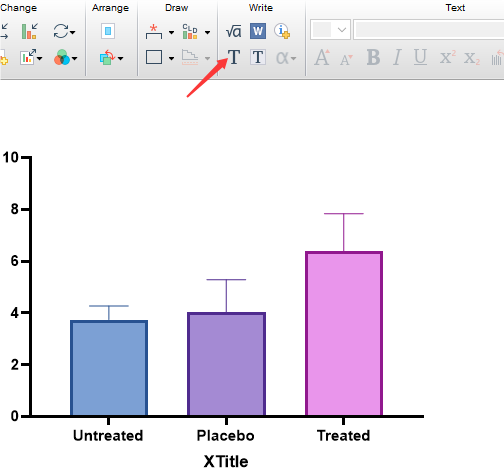Screen dimensions: 504x469
Task: Toggle Underline text formatting
Action: click(420, 57)
